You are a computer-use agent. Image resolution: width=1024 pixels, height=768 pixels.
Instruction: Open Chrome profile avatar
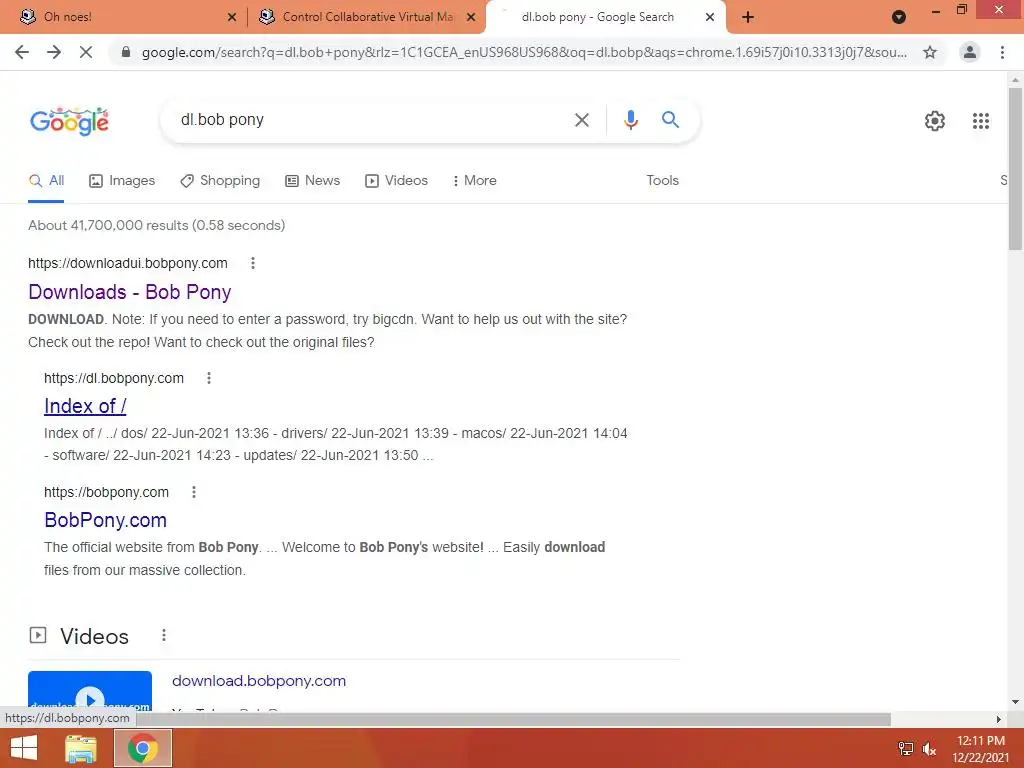pyautogui.click(x=970, y=52)
